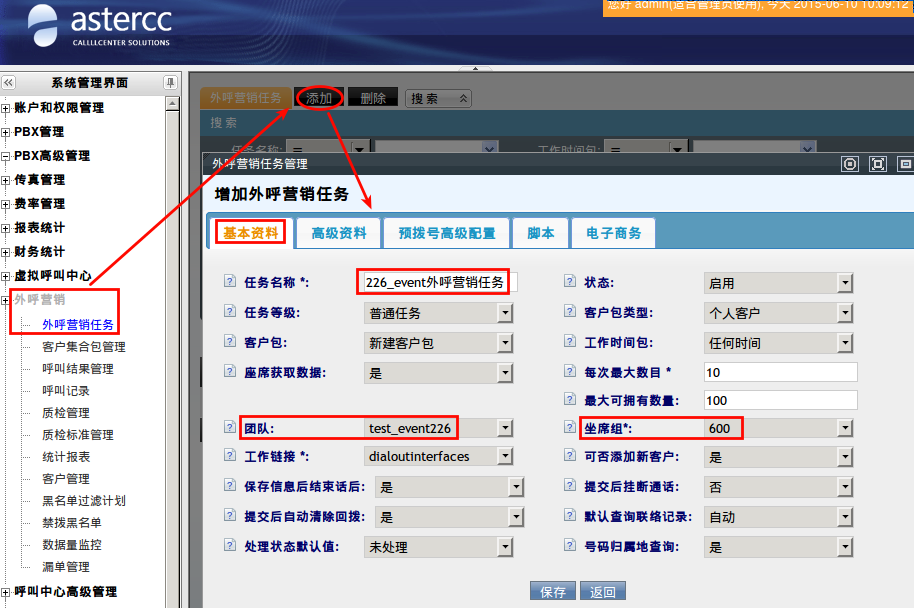Click the fullscreen icon in the dialog title bar
The width and height of the screenshot is (914, 608).
click(x=878, y=164)
